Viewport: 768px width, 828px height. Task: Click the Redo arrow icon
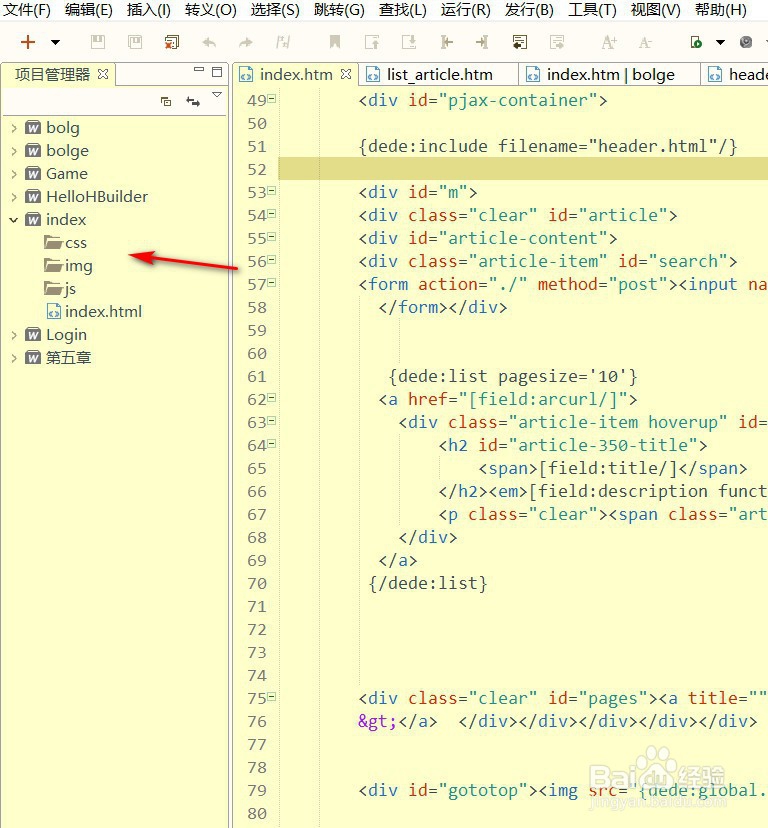[246, 42]
